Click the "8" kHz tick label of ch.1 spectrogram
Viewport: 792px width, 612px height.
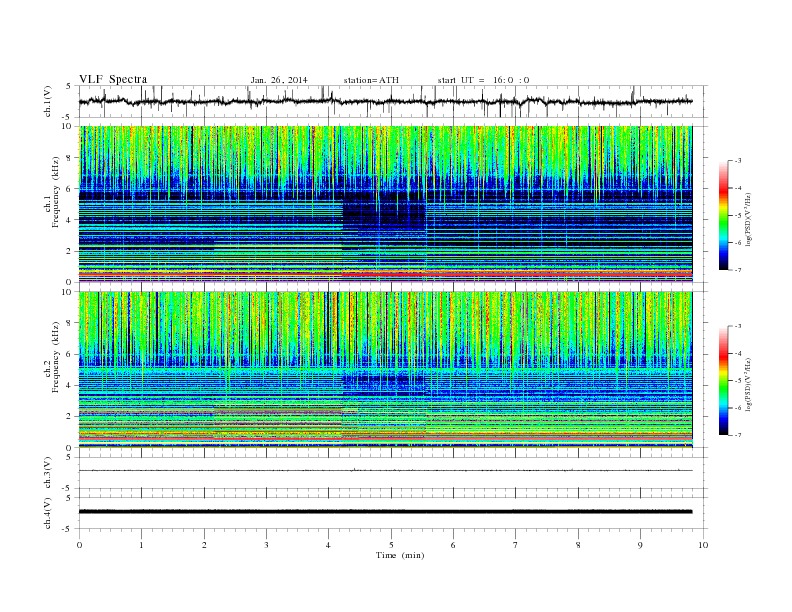tap(70, 158)
